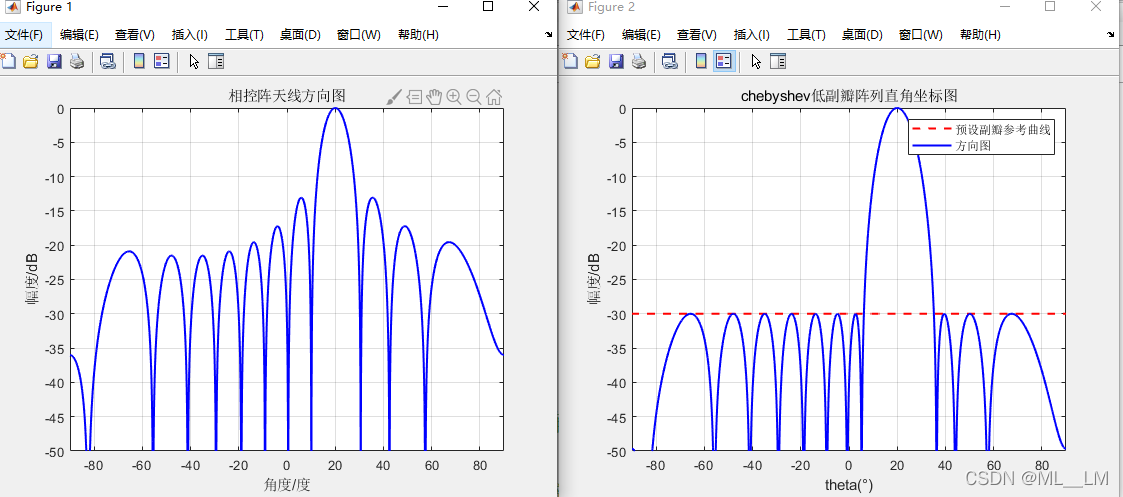
Task: Click dock arrow at Figure 1 menu bar right
Action: click(x=548, y=35)
